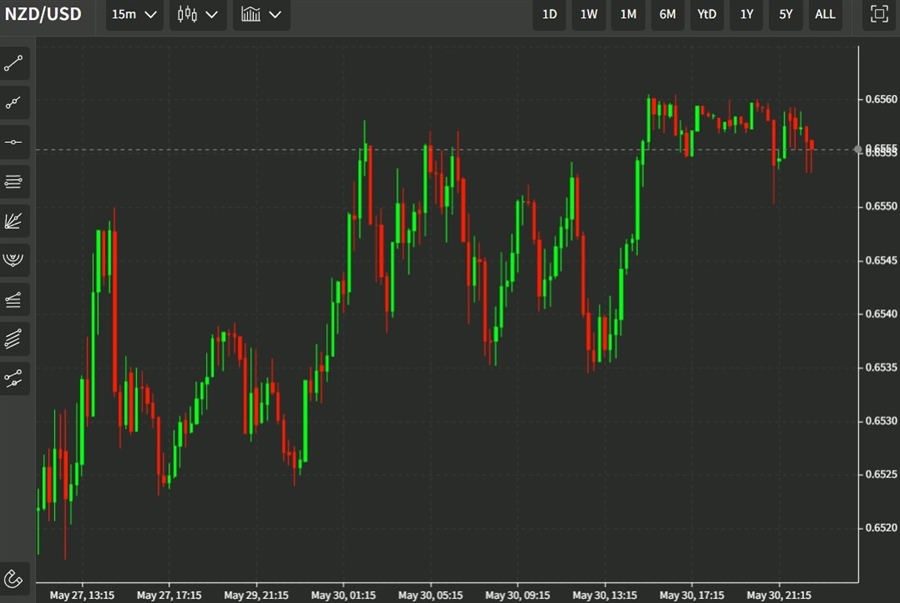Viewport: 900px width, 603px height.
Task: Set chart range to 1D
Action: click(549, 14)
